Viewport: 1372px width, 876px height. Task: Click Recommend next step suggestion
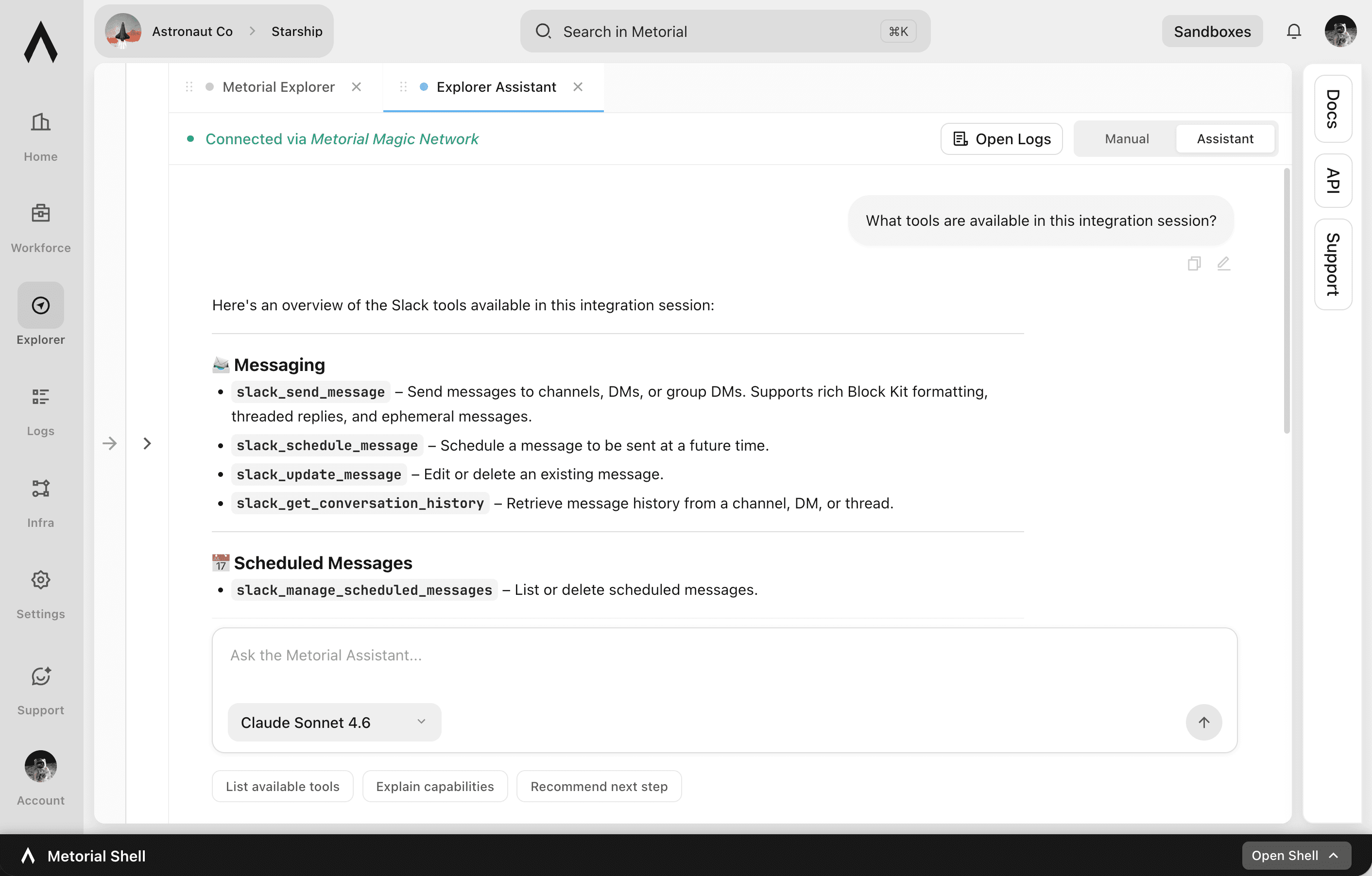[599, 786]
